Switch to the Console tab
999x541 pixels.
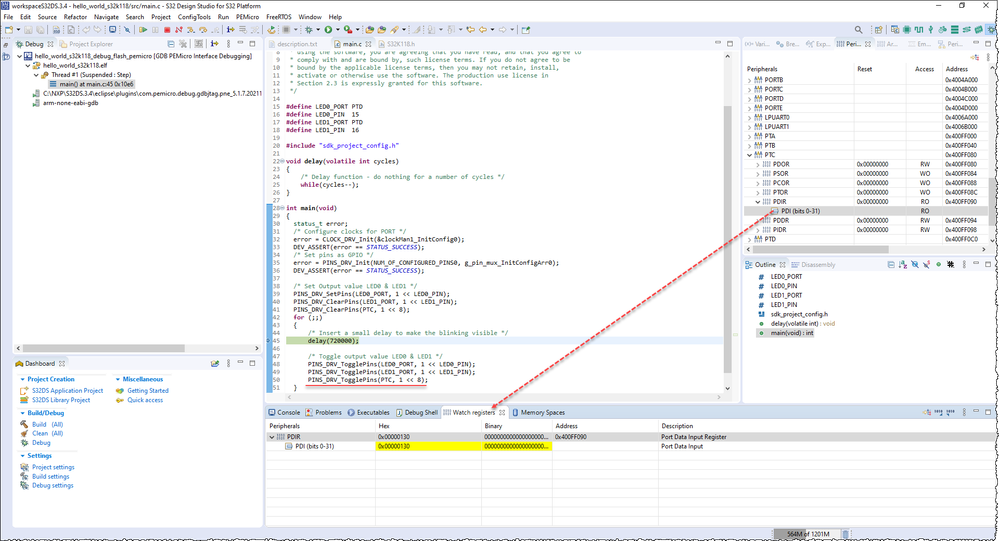(x=284, y=413)
